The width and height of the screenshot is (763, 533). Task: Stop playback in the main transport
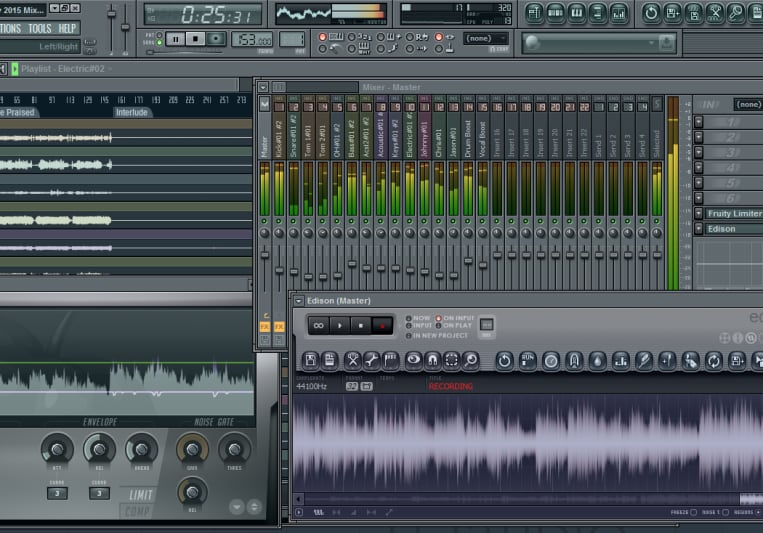(195, 39)
